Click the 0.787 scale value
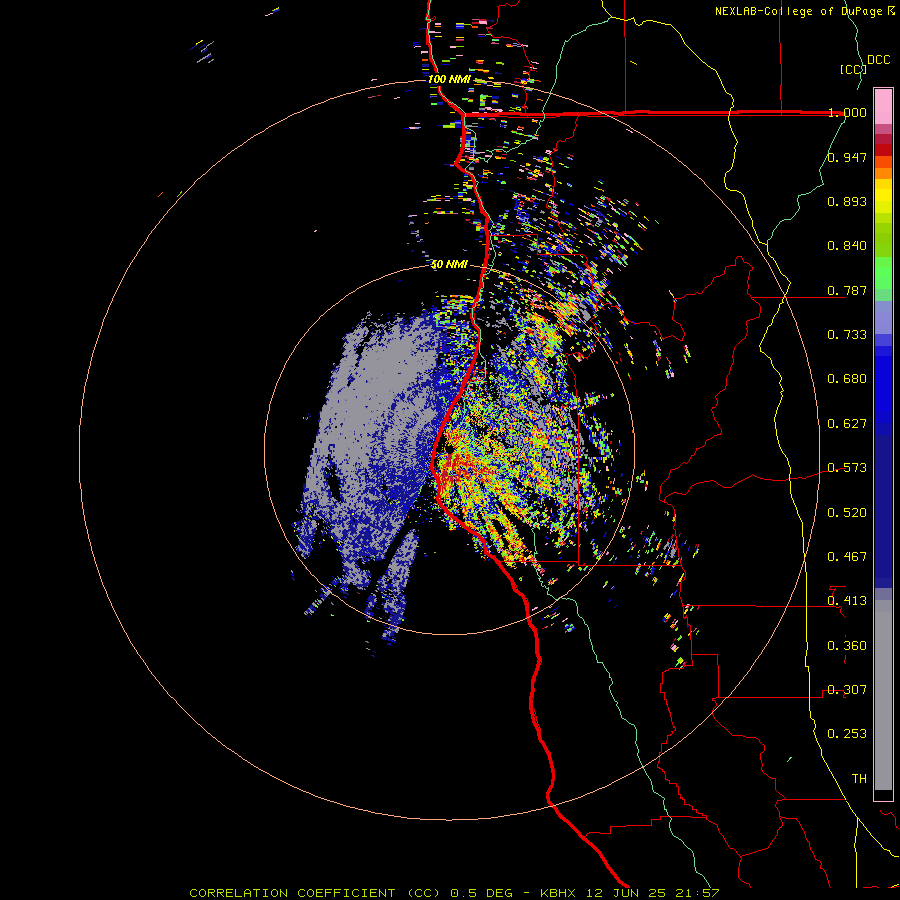The width and height of the screenshot is (900, 900). (847, 290)
